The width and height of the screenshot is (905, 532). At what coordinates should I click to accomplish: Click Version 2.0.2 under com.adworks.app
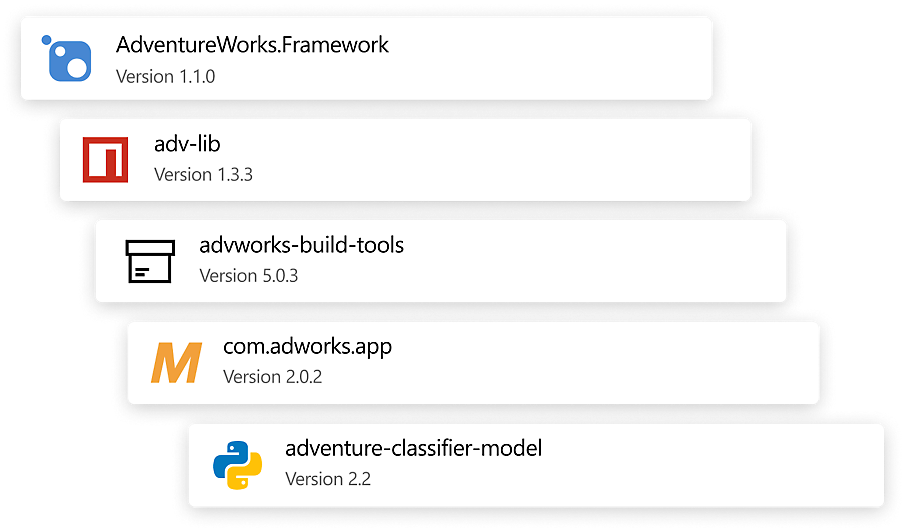point(272,377)
